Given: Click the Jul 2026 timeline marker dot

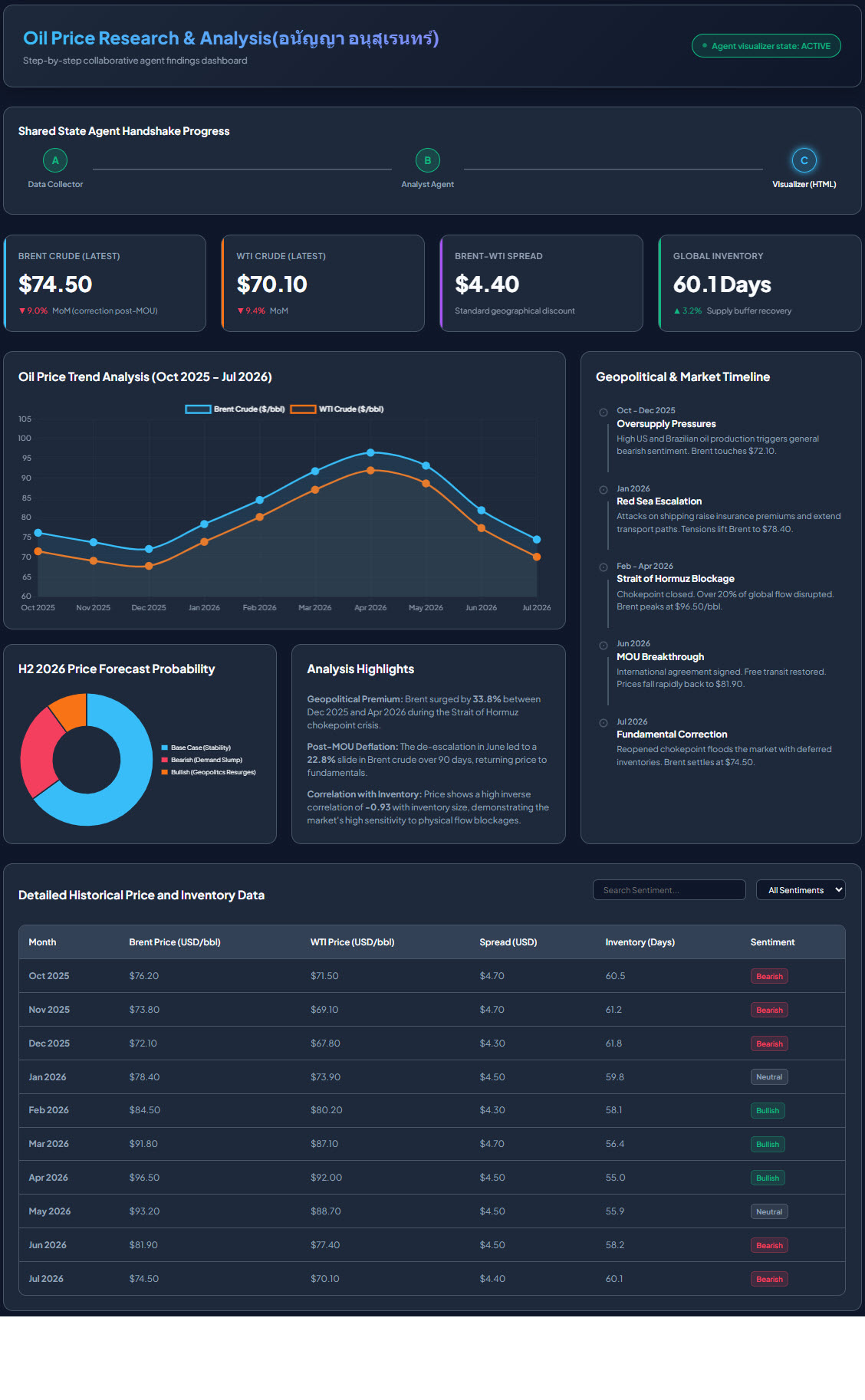Looking at the screenshot, I should click(604, 723).
